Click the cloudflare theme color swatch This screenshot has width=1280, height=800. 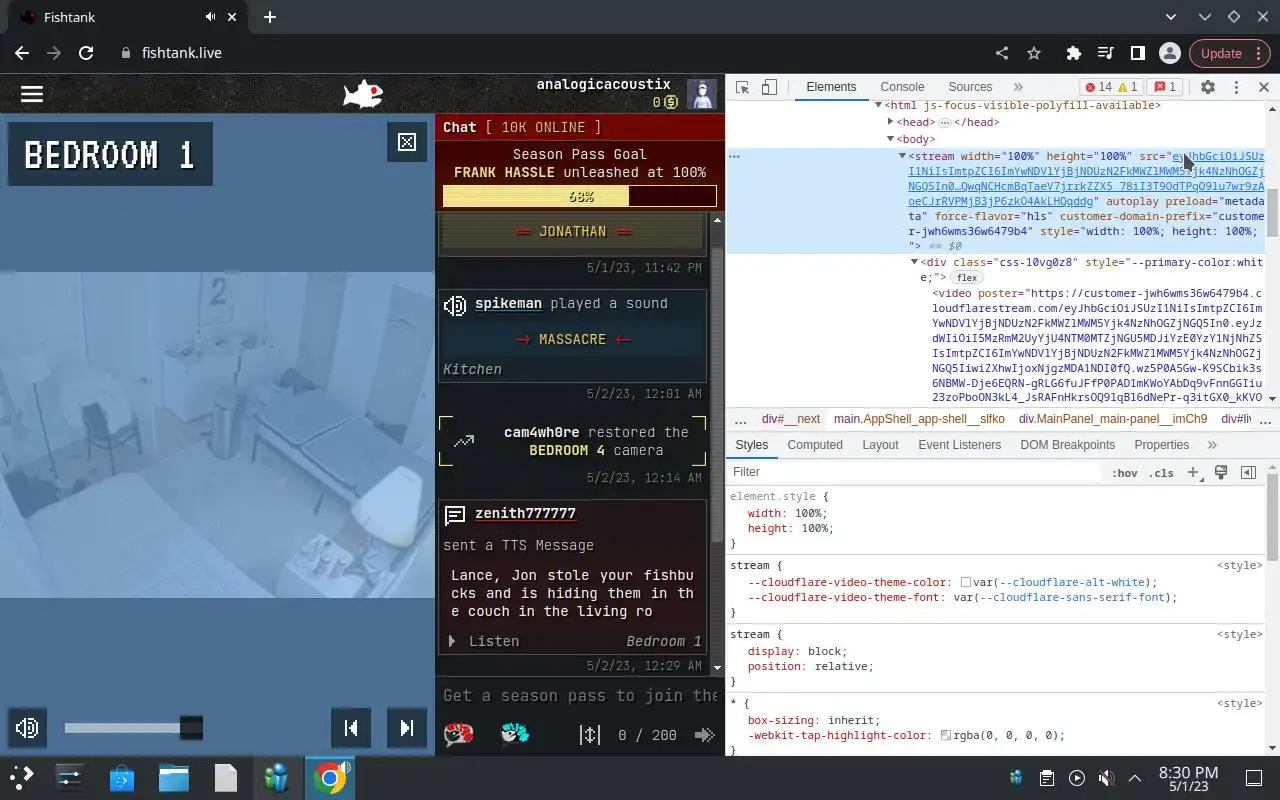pos(966,582)
